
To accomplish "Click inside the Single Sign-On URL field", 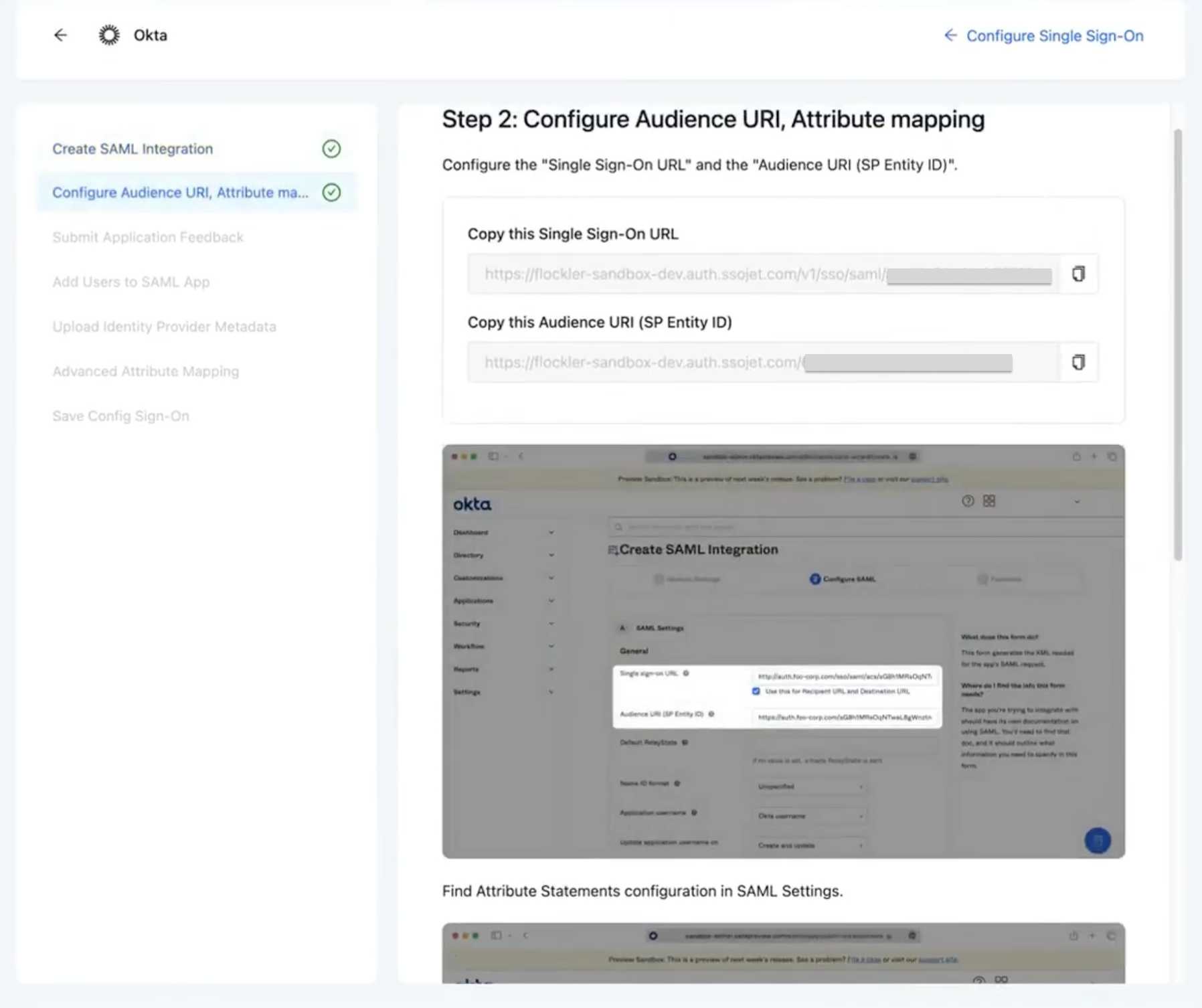I will 764,274.
